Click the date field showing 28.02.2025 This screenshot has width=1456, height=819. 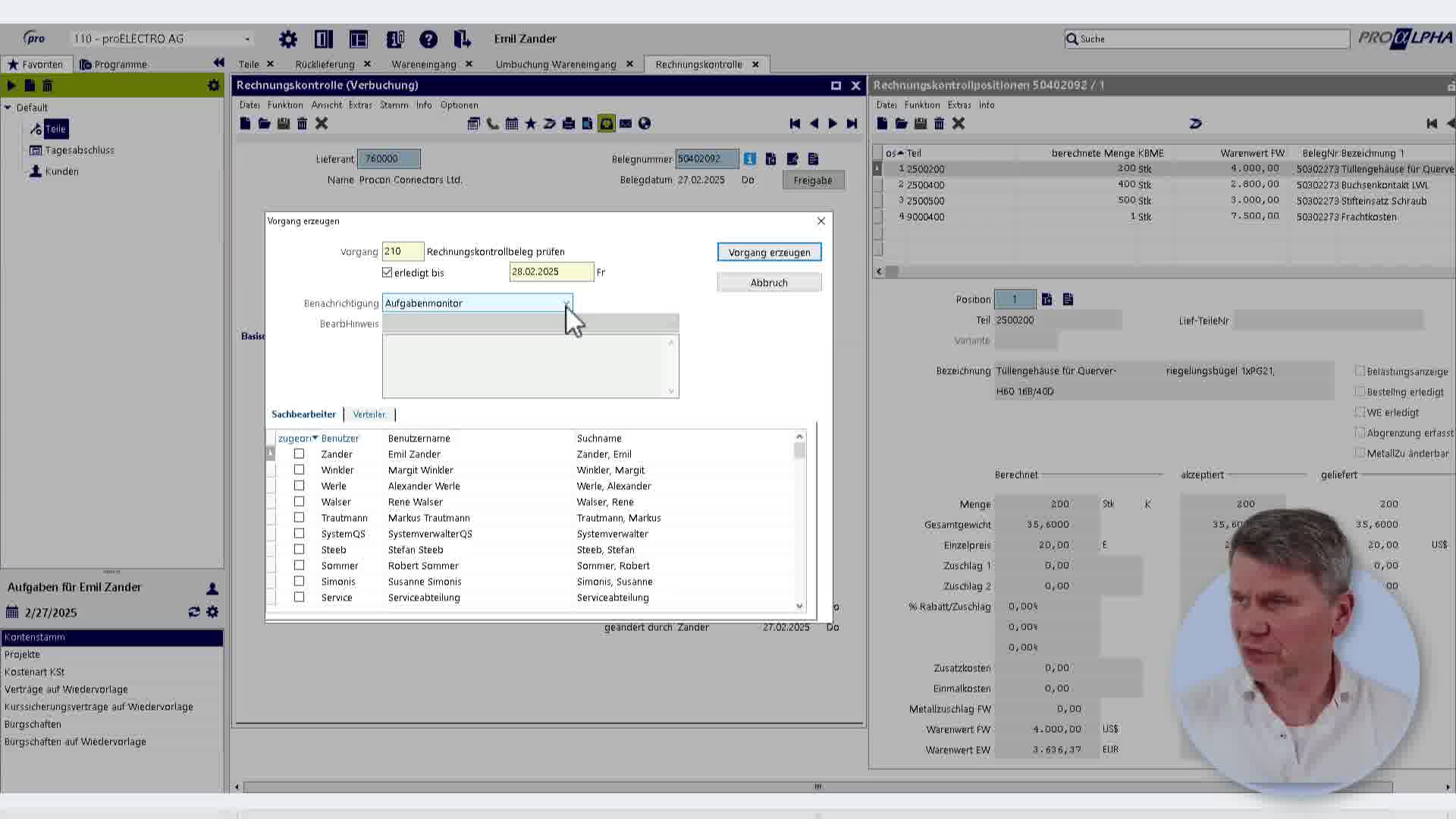click(551, 271)
